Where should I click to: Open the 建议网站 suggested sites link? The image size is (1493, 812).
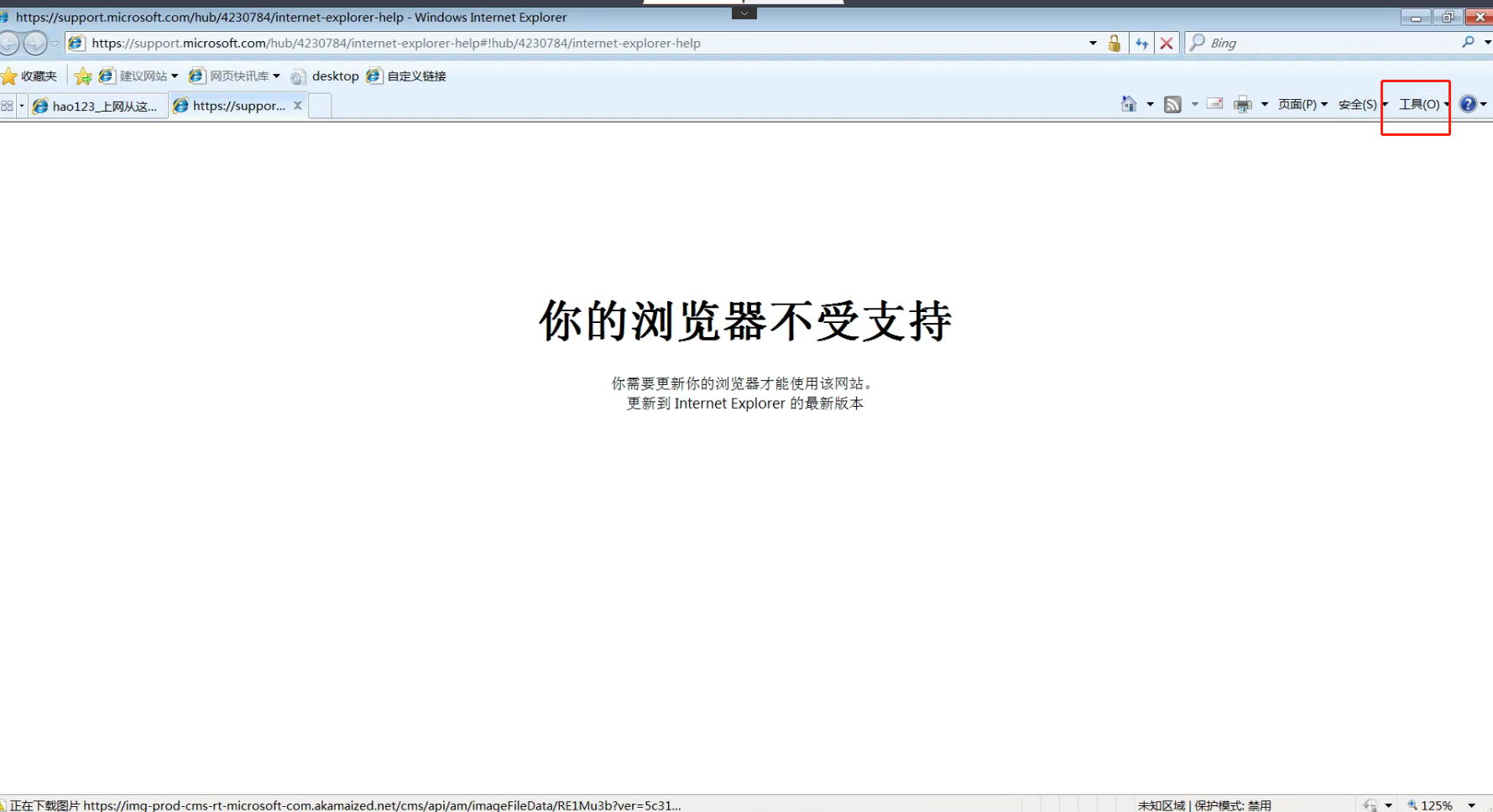tap(138, 76)
